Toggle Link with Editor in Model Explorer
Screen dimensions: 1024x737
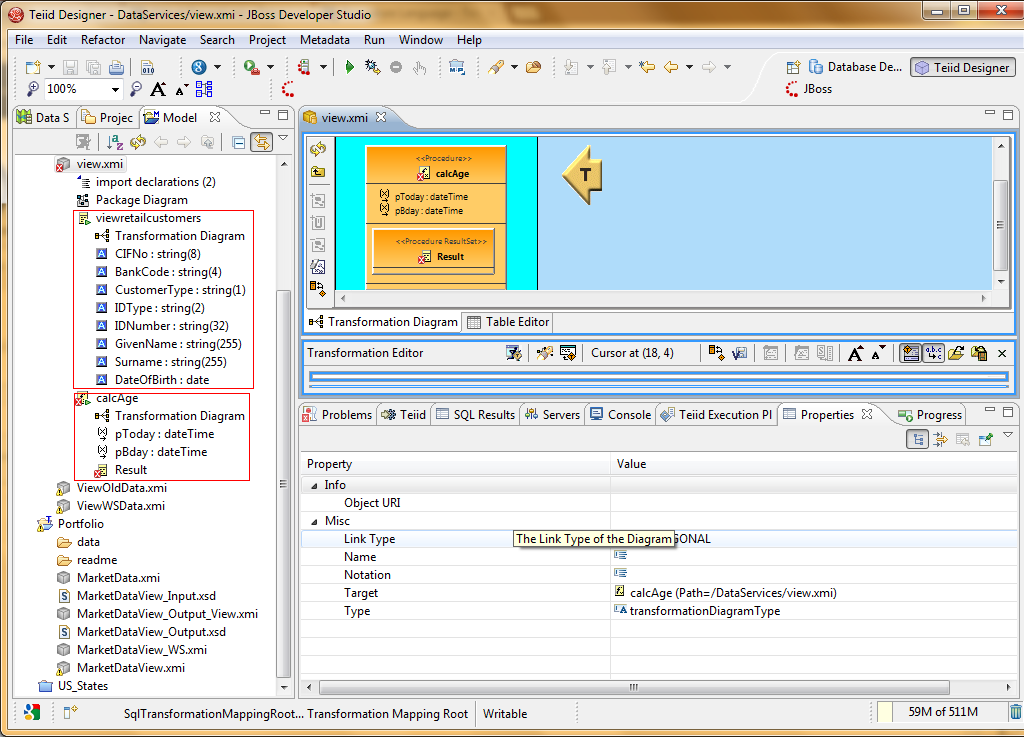[262, 142]
